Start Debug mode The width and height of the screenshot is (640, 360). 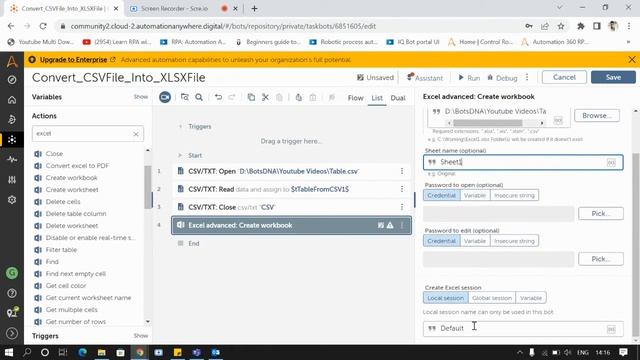(x=502, y=78)
